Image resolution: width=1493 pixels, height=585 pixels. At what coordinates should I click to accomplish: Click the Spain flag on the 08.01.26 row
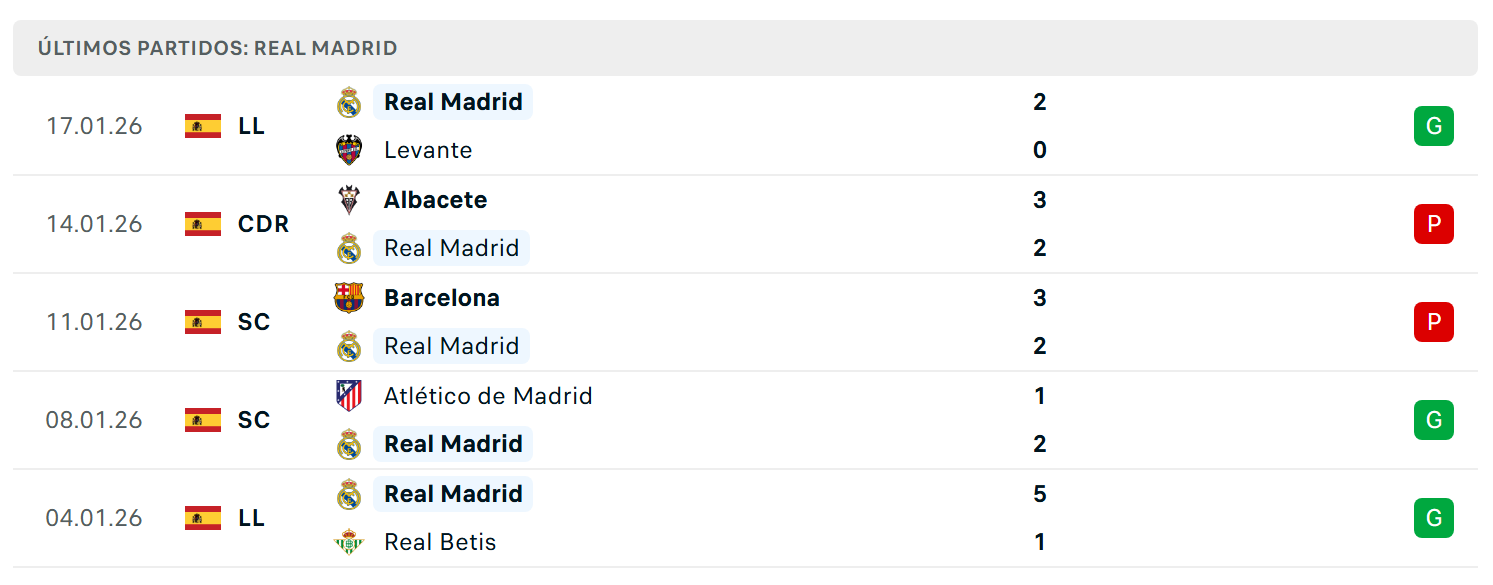pos(203,420)
